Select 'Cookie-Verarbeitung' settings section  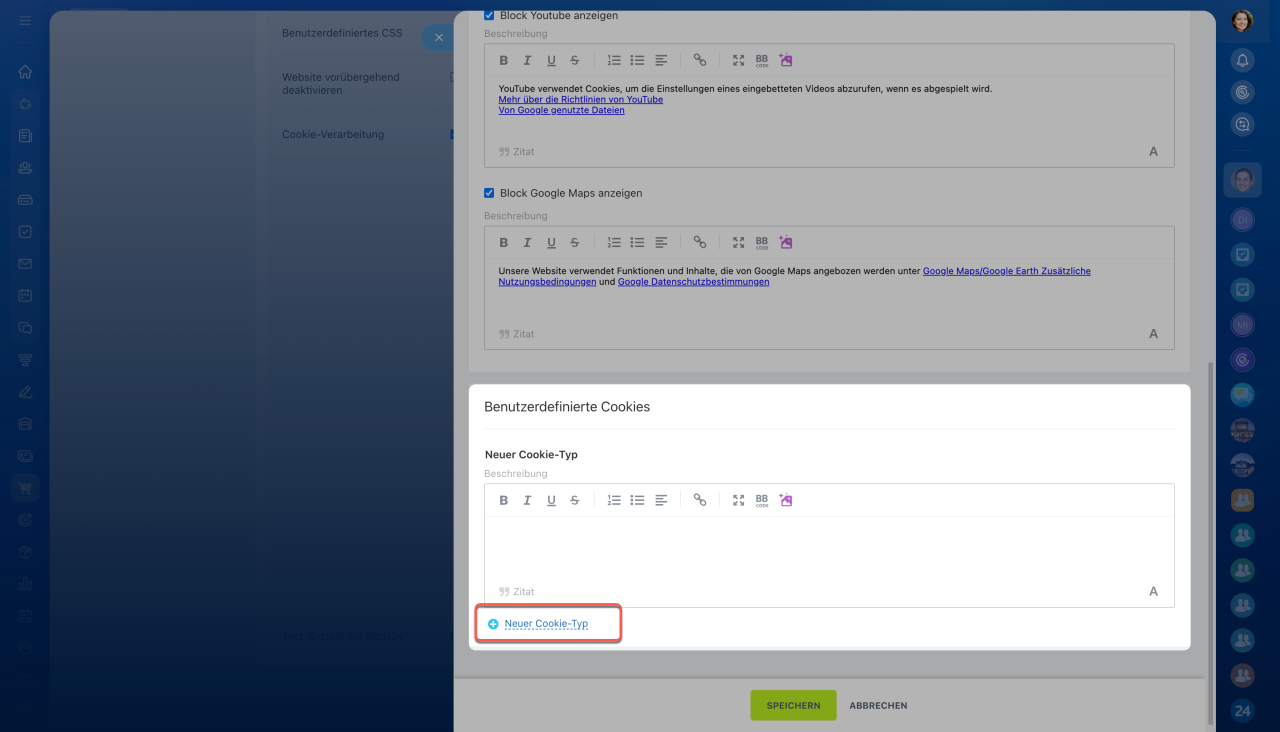click(333, 134)
